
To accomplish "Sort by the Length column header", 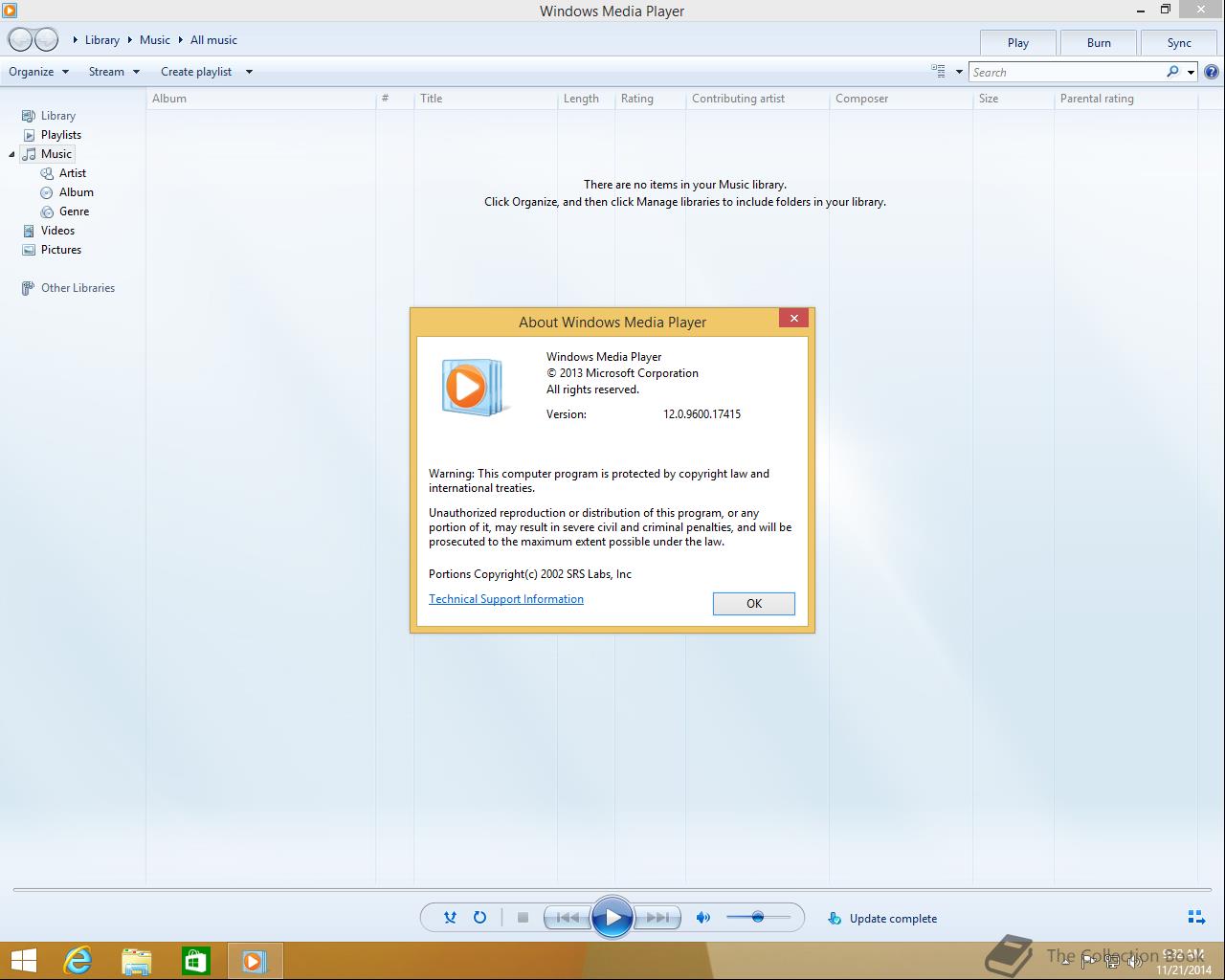I will (587, 99).
